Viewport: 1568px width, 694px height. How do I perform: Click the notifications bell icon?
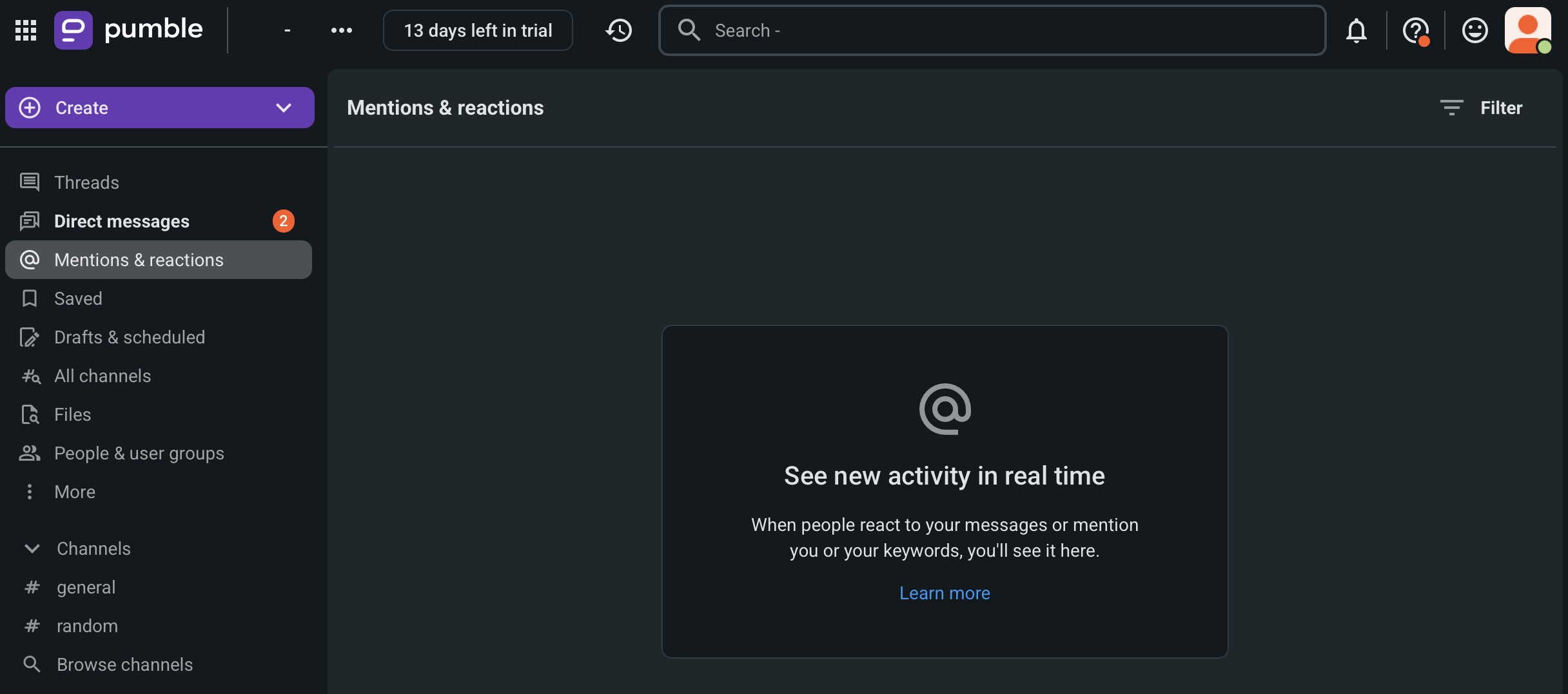[x=1357, y=30]
